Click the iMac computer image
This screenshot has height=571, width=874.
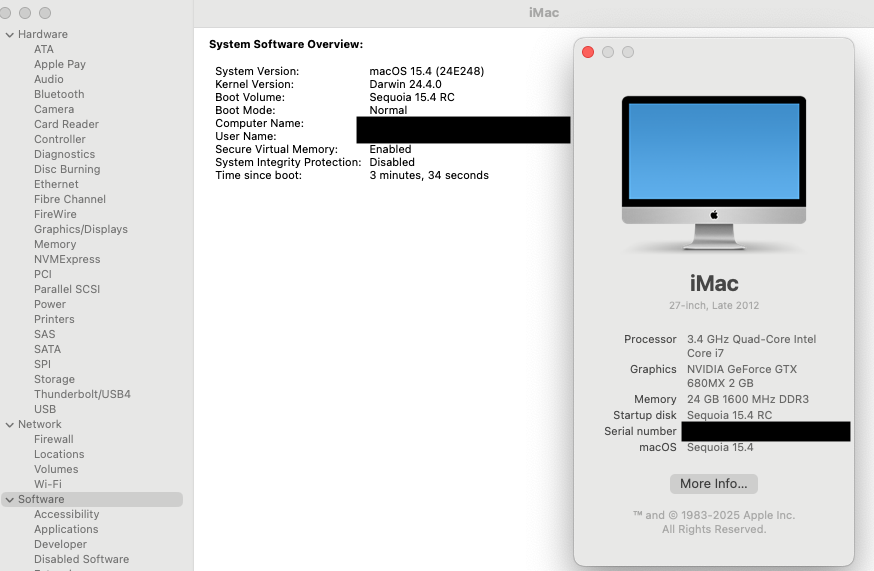point(714,173)
